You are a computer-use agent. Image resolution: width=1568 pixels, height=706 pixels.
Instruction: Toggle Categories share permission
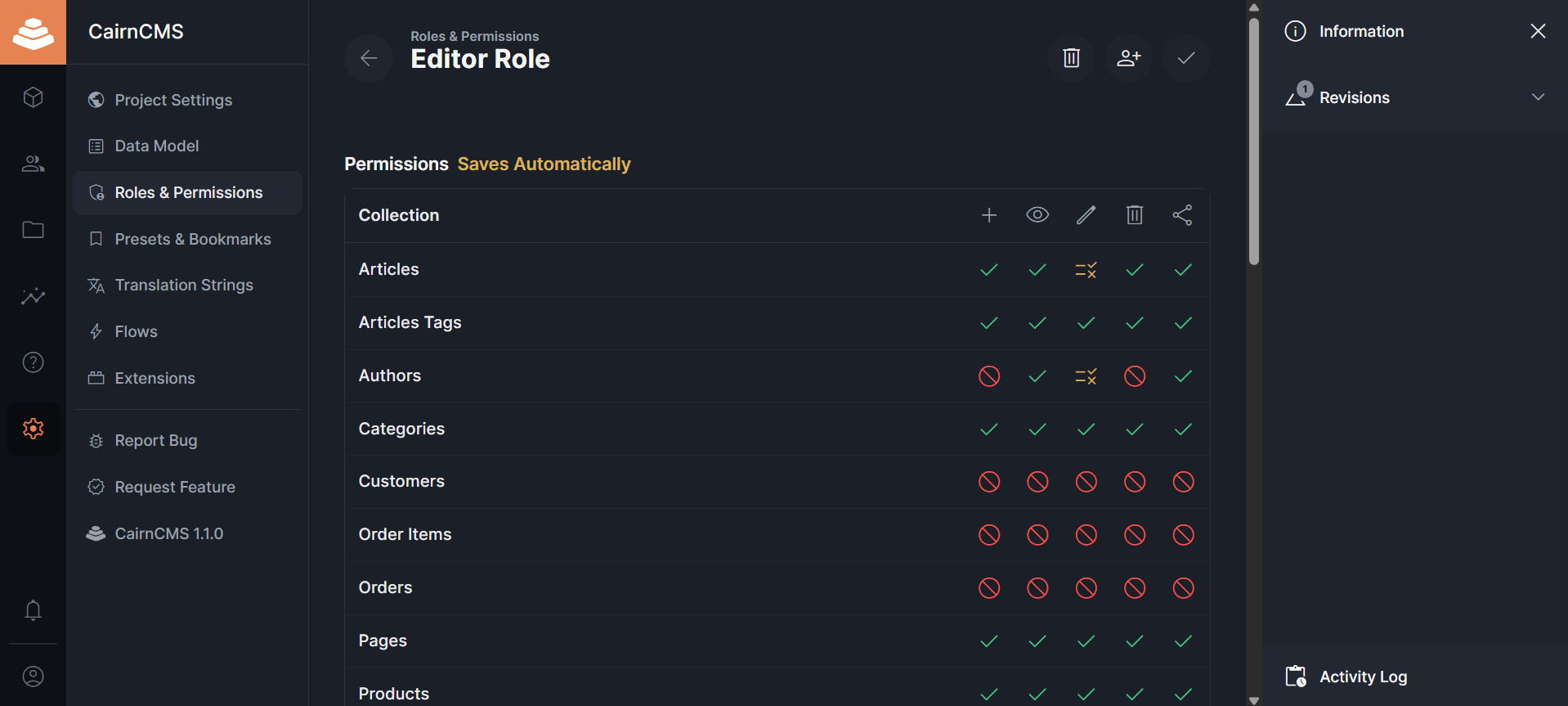pos(1183,429)
